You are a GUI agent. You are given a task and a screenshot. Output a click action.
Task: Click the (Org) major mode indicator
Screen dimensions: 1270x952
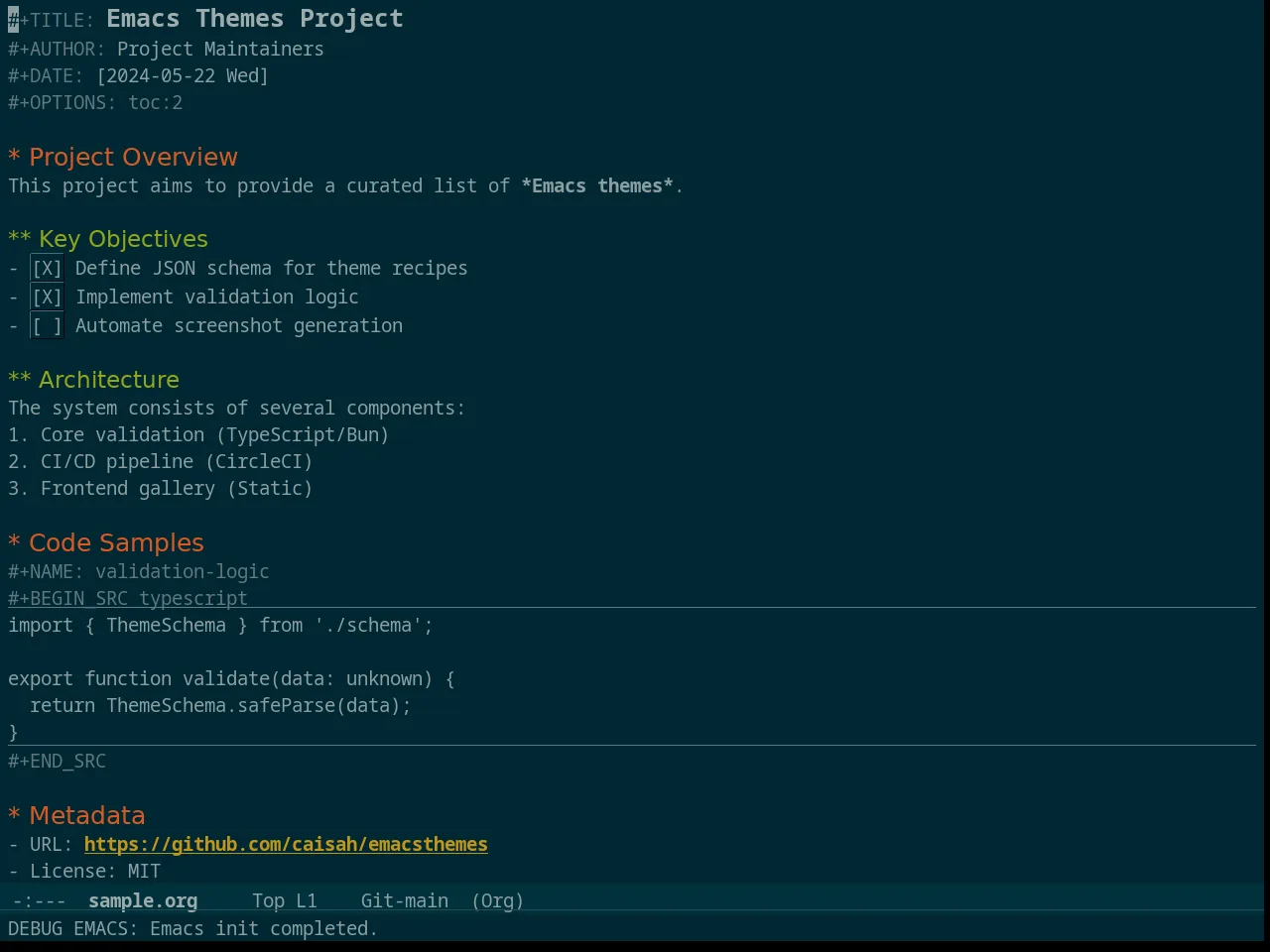pyautogui.click(x=497, y=900)
